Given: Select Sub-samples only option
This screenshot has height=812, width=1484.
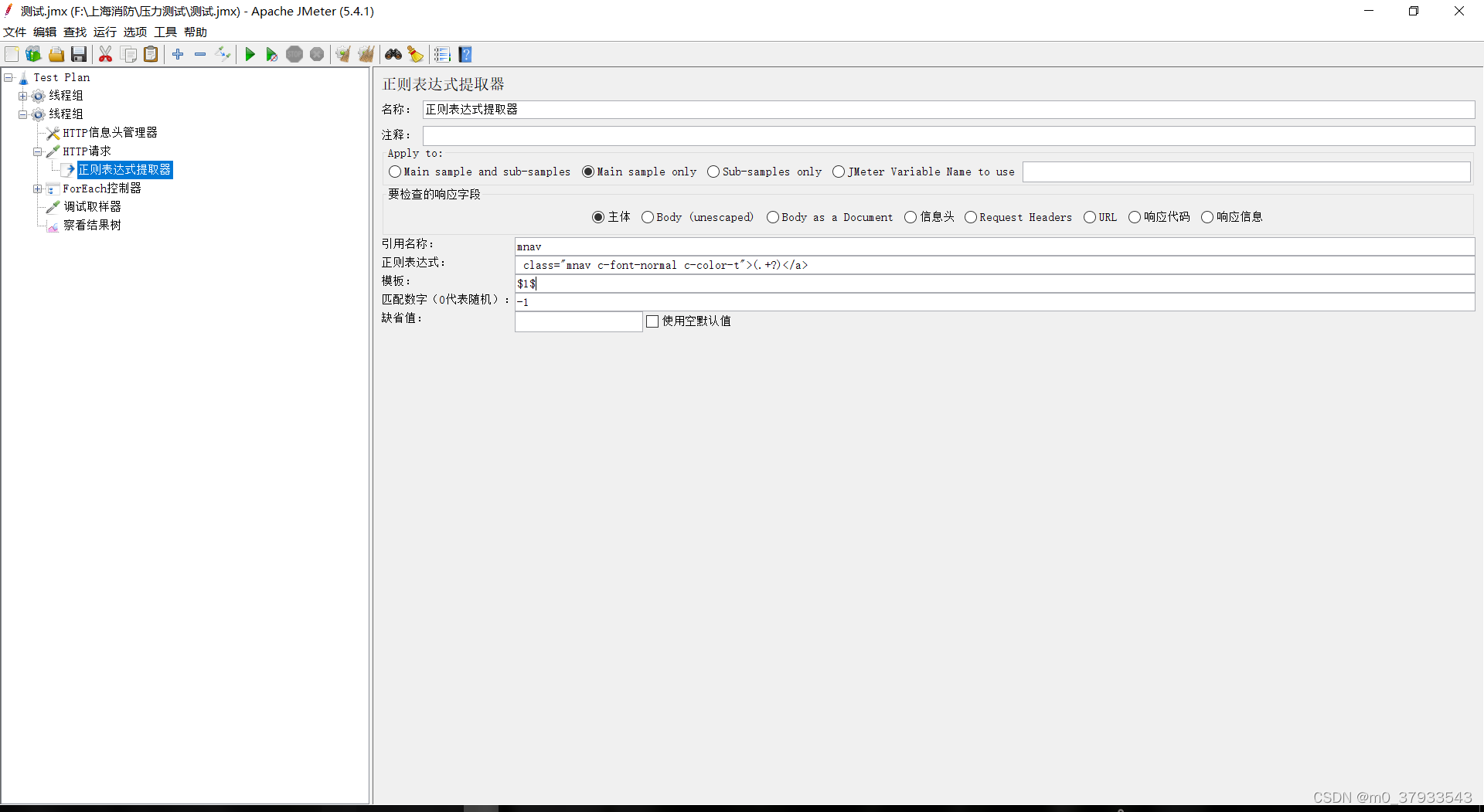Looking at the screenshot, I should (x=713, y=172).
